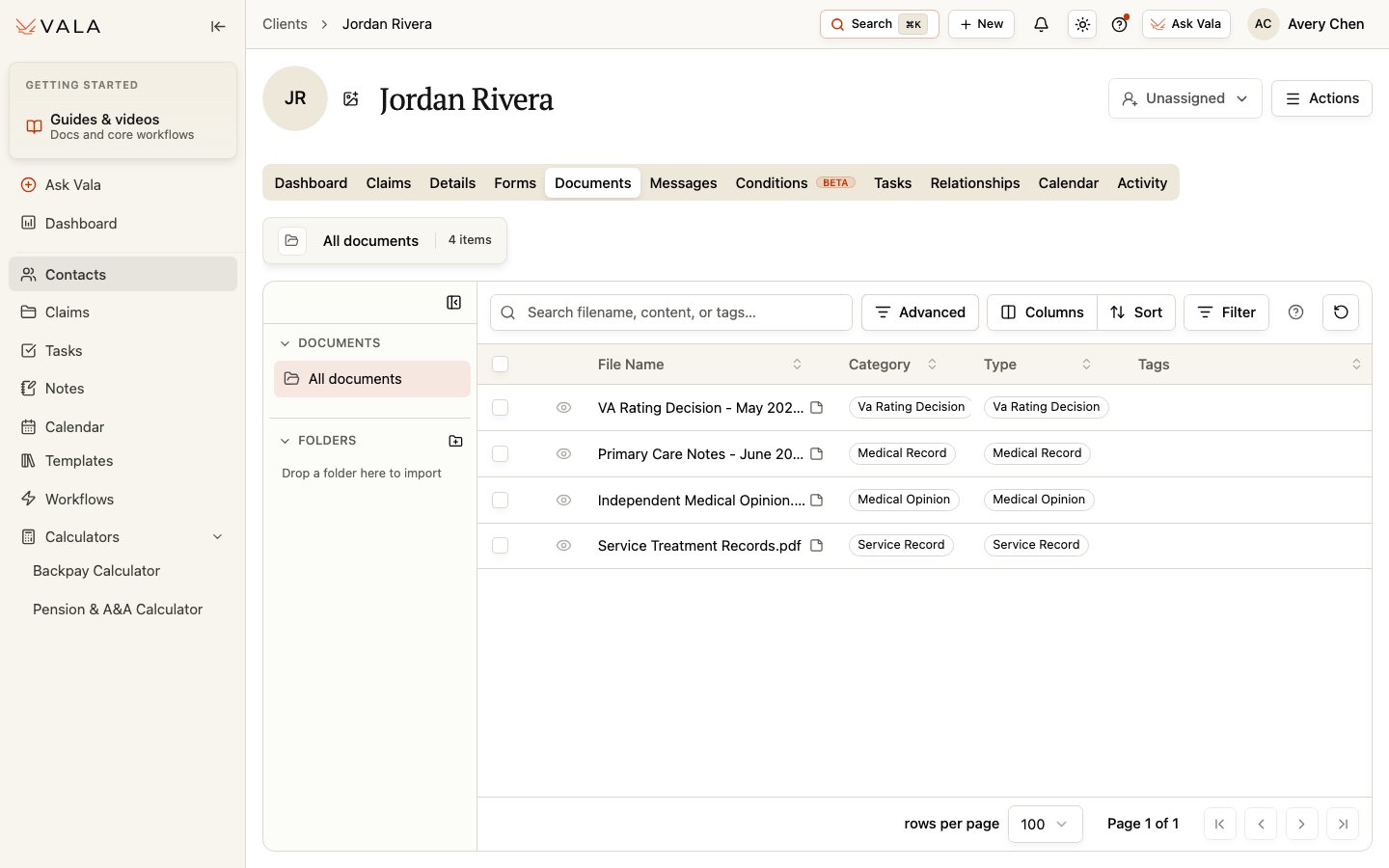Open Workflows in the sidebar
The width and height of the screenshot is (1389, 868).
click(123, 500)
